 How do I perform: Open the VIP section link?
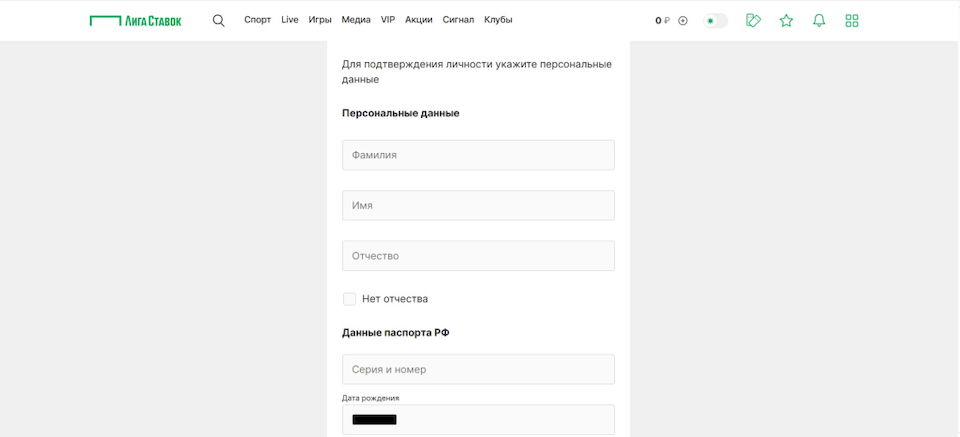click(x=388, y=20)
